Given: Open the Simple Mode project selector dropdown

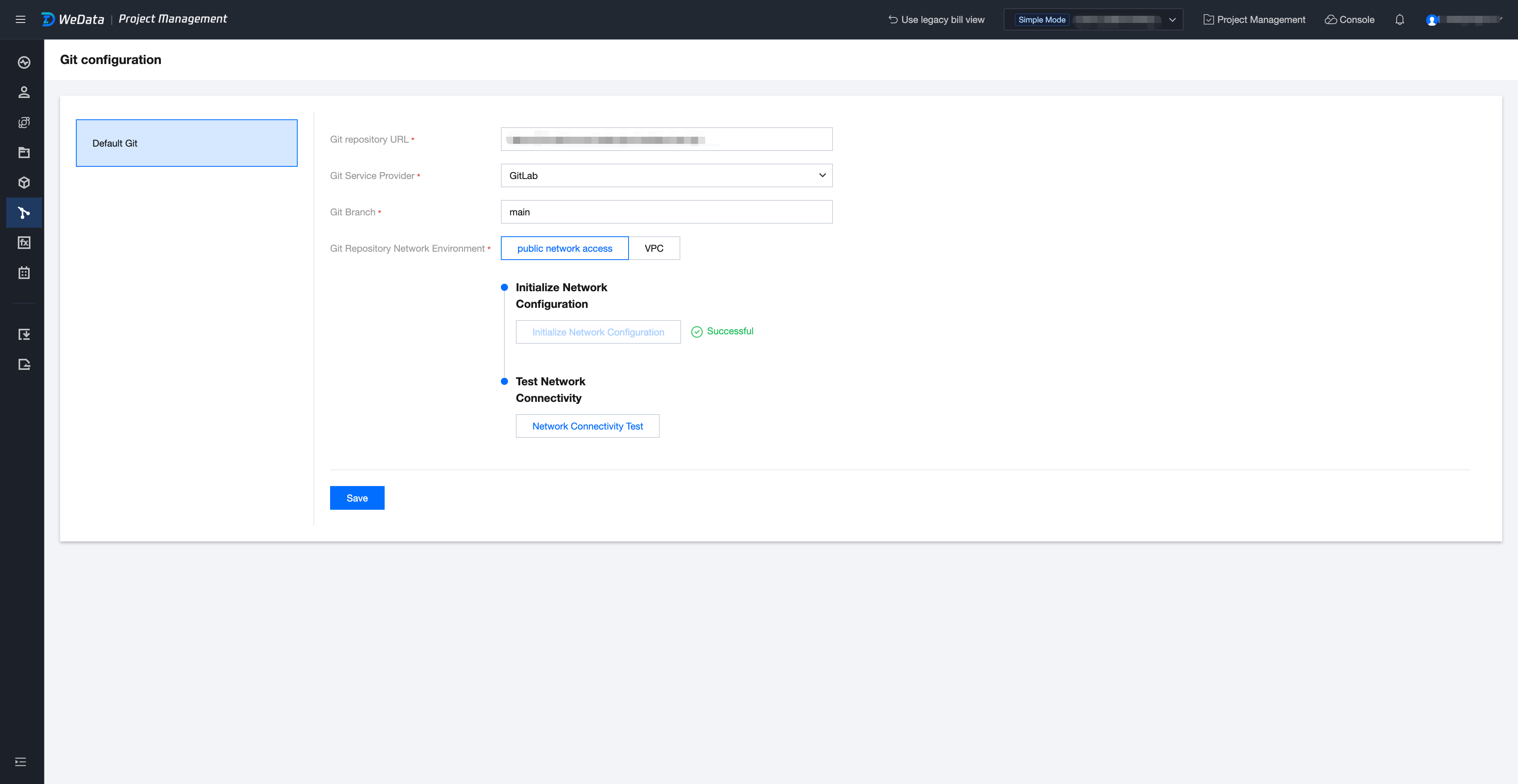Looking at the screenshot, I should tap(1093, 19).
